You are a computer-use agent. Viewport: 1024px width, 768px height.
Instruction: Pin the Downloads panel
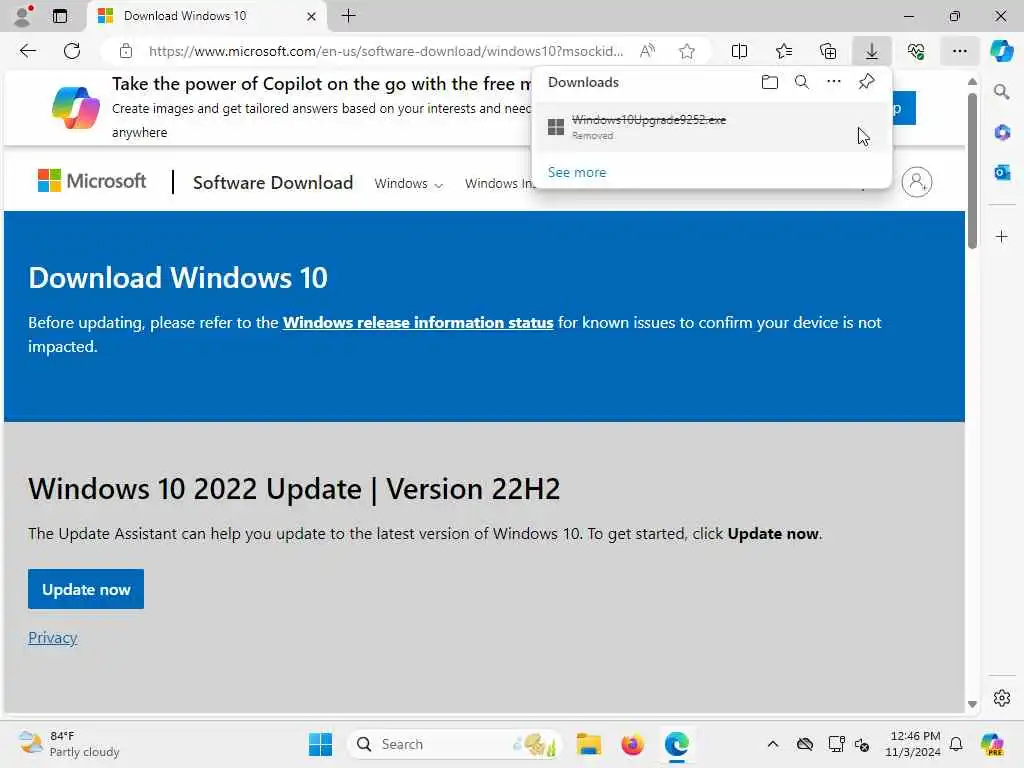[867, 82]
